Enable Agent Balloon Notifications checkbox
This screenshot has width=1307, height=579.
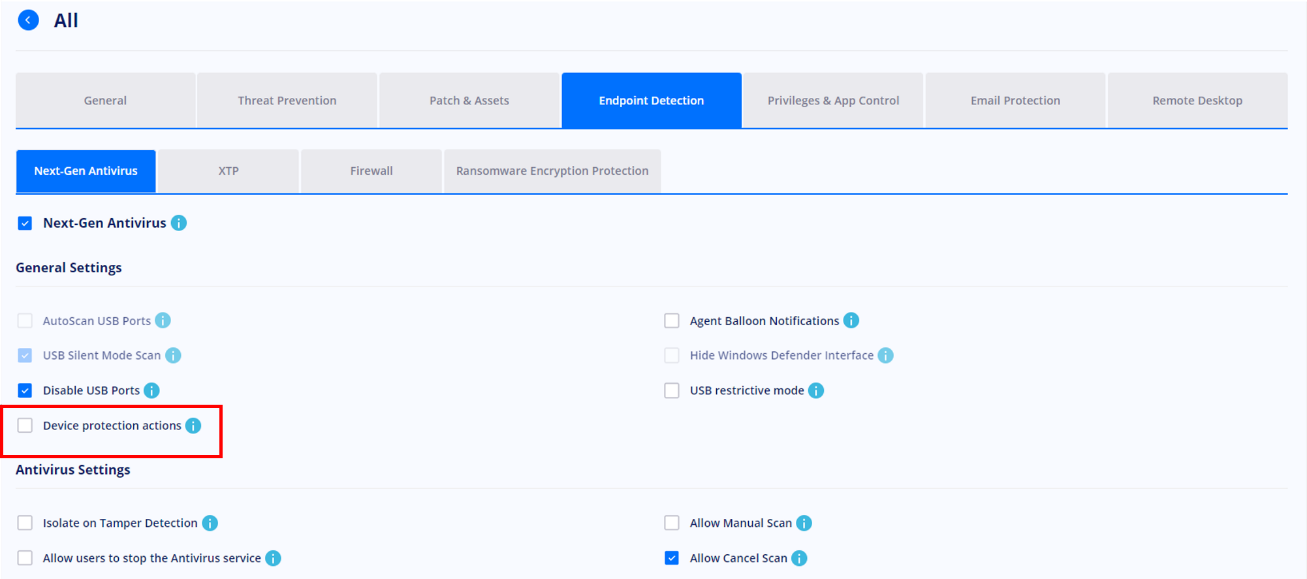click(x=672, y=321)
